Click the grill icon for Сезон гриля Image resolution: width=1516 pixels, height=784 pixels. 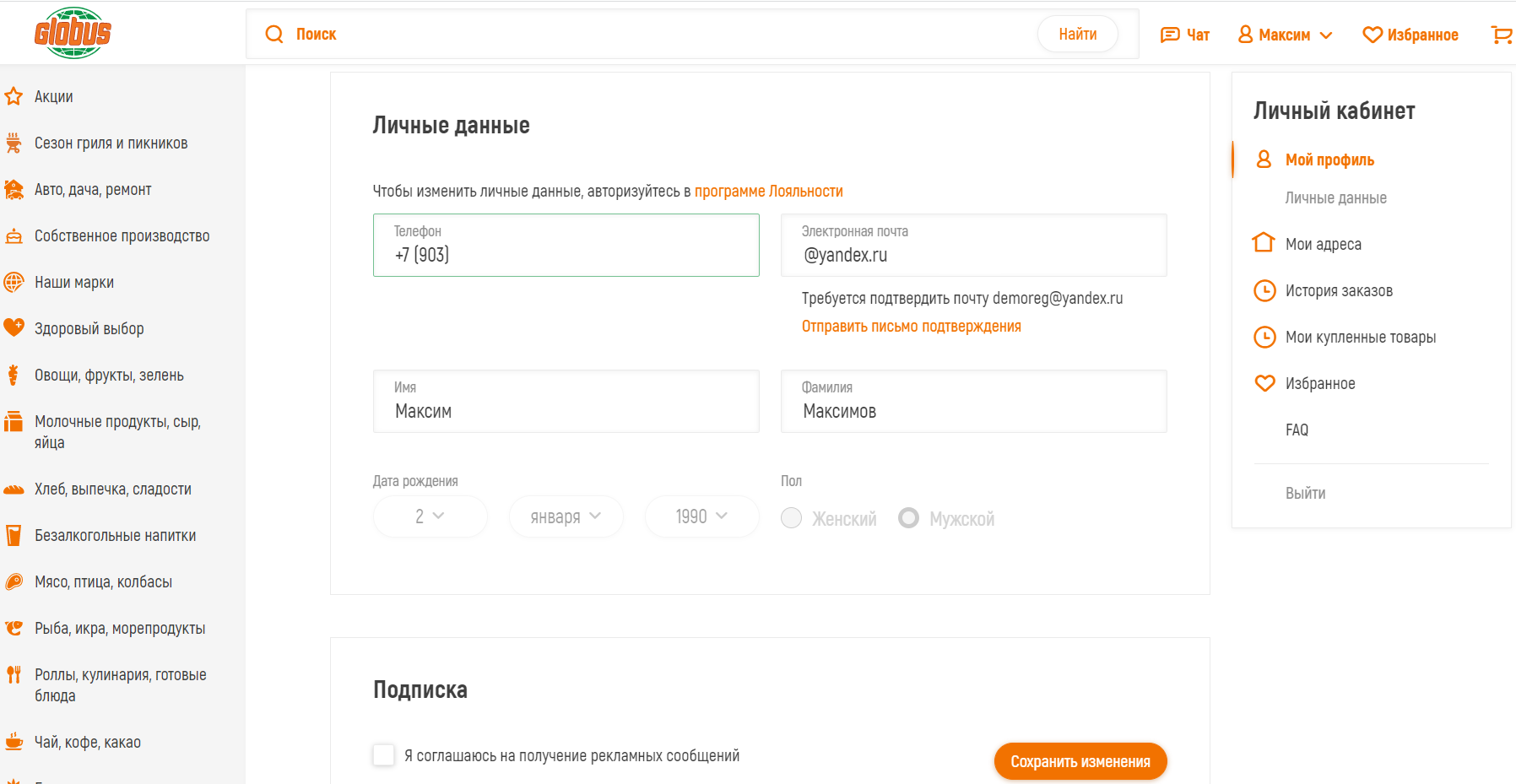pos(14,143)
